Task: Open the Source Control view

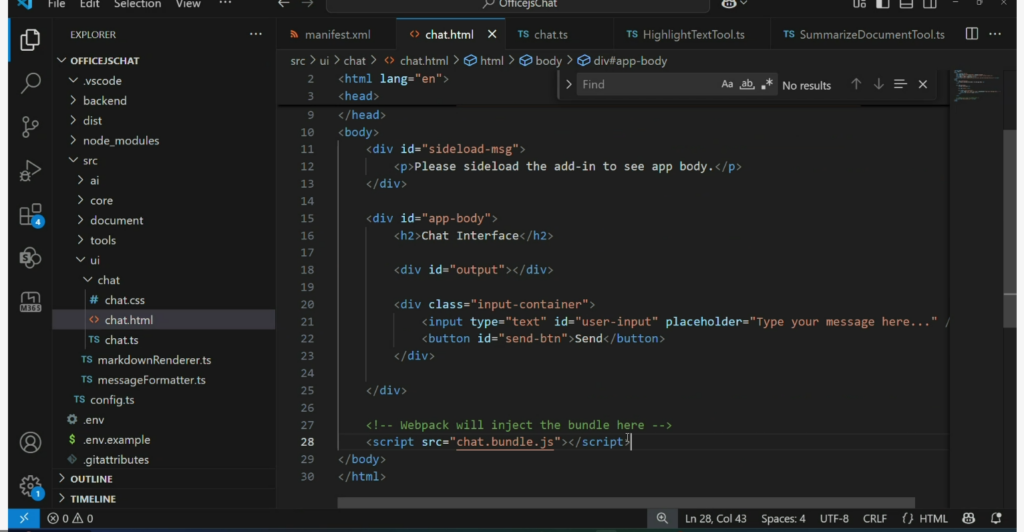Action: tap(30, 127)
